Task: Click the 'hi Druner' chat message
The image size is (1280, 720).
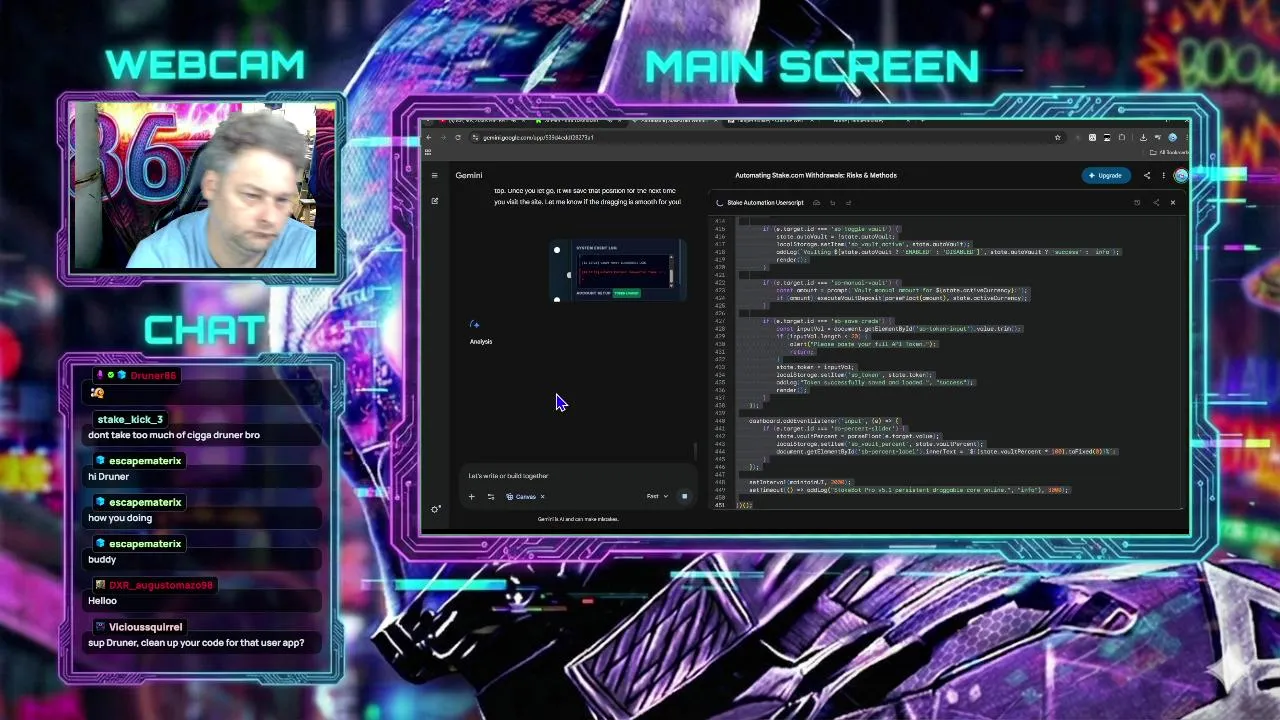Action: [108, 477]
